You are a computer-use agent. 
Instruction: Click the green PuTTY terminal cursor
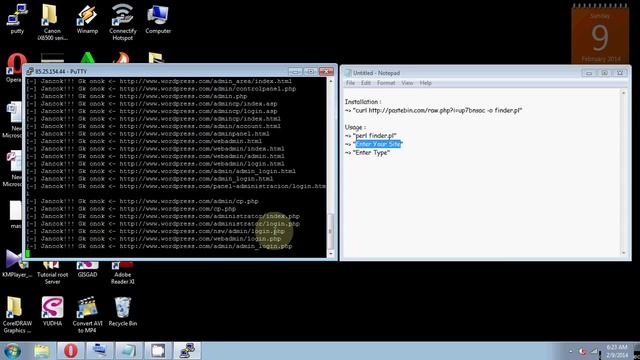point(28,253)
